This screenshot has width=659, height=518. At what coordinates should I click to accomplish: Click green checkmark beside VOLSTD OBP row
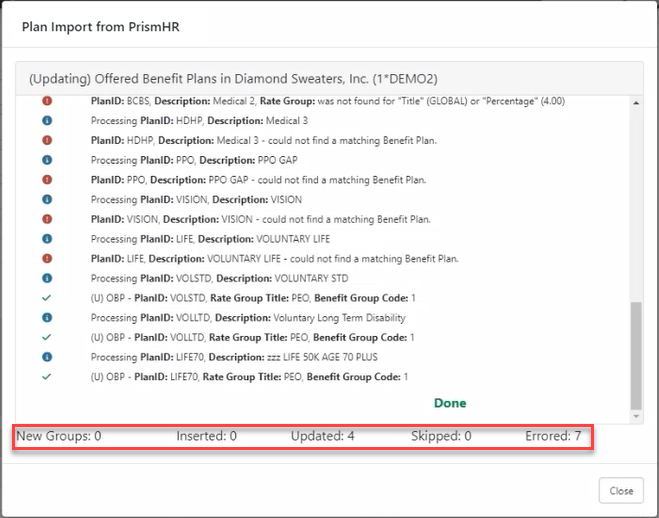click(47, 298)
